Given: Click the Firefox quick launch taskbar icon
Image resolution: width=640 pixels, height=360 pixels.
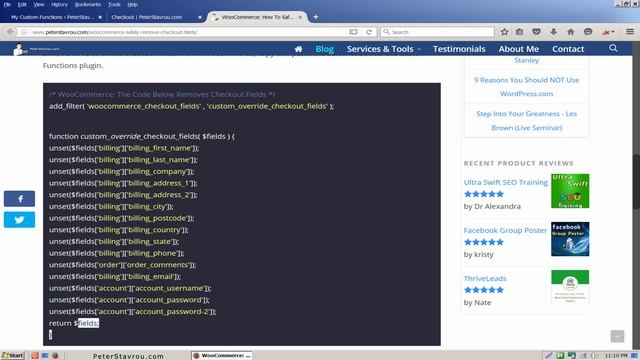Looking at the screenshot, I should click(55, 356).
